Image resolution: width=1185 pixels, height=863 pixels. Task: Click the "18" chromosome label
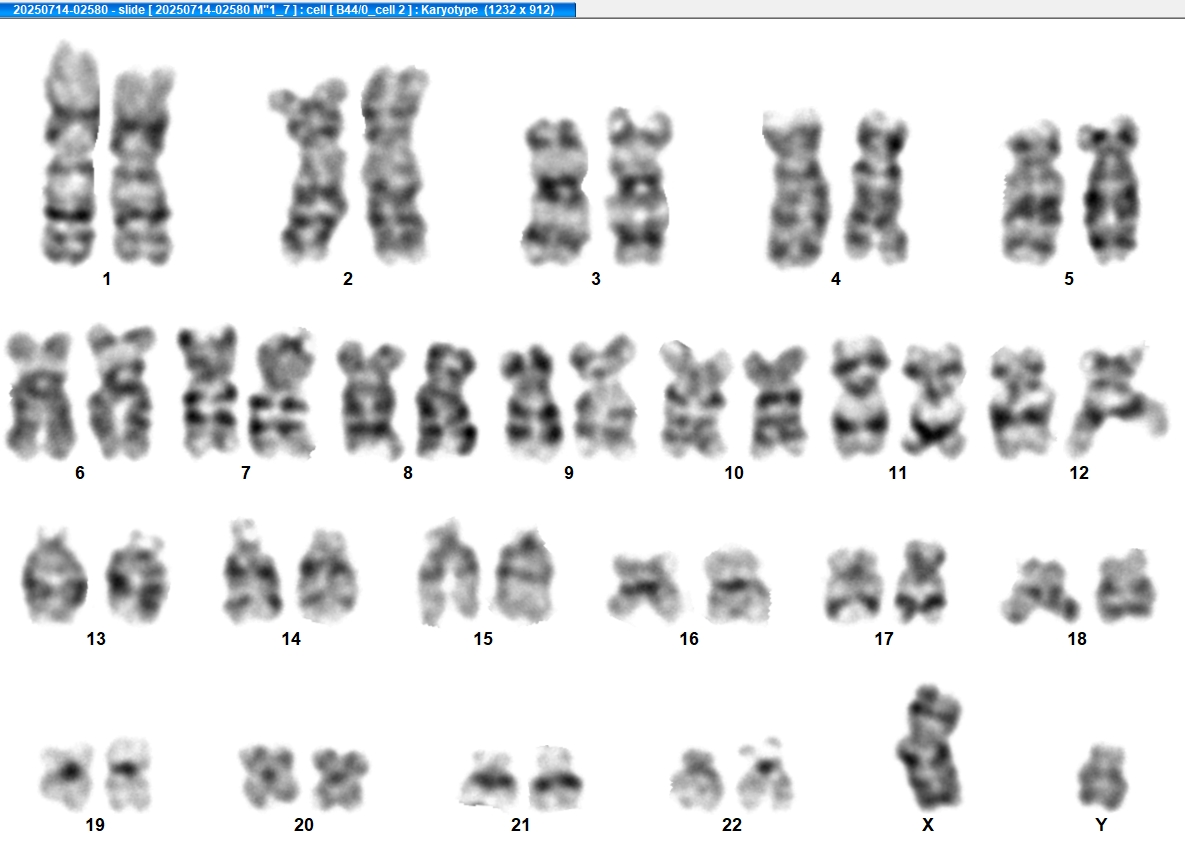pos(1077,639)
